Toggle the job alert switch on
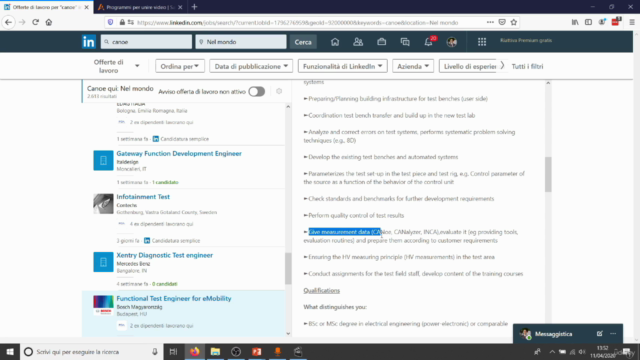640x360 pixels. pos(257,91)
